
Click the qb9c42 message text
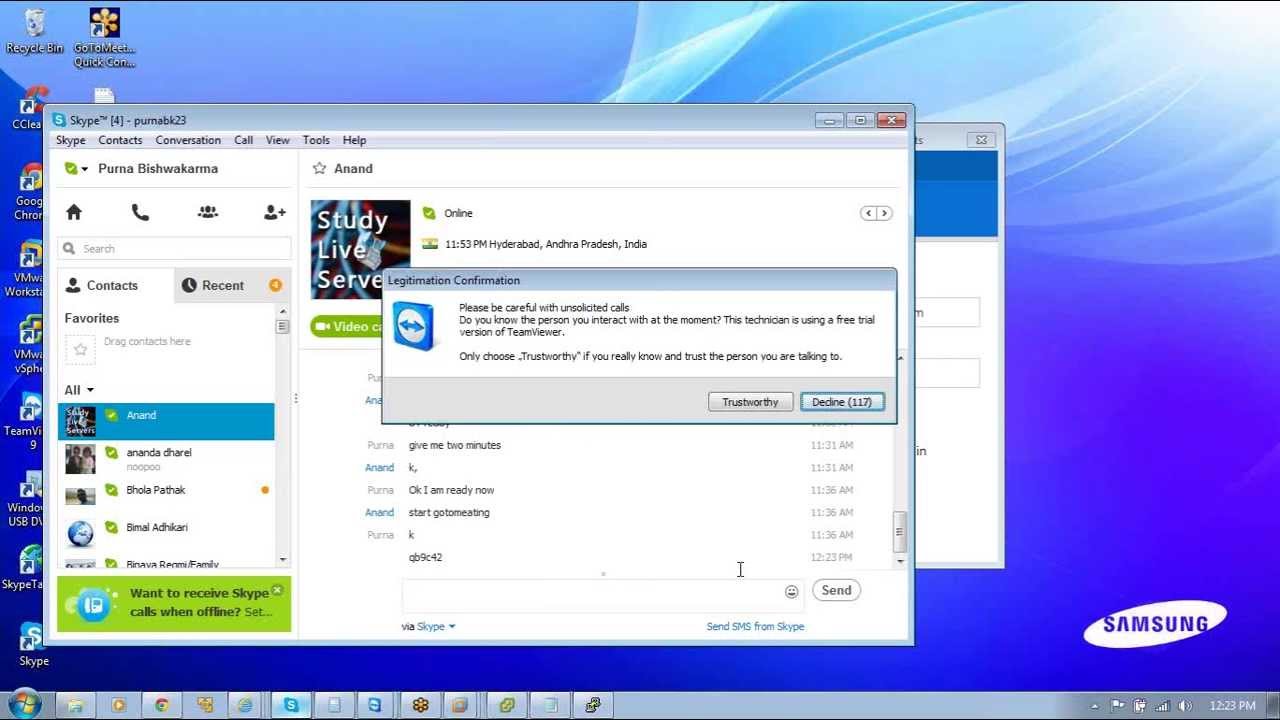tap(425, 557)
